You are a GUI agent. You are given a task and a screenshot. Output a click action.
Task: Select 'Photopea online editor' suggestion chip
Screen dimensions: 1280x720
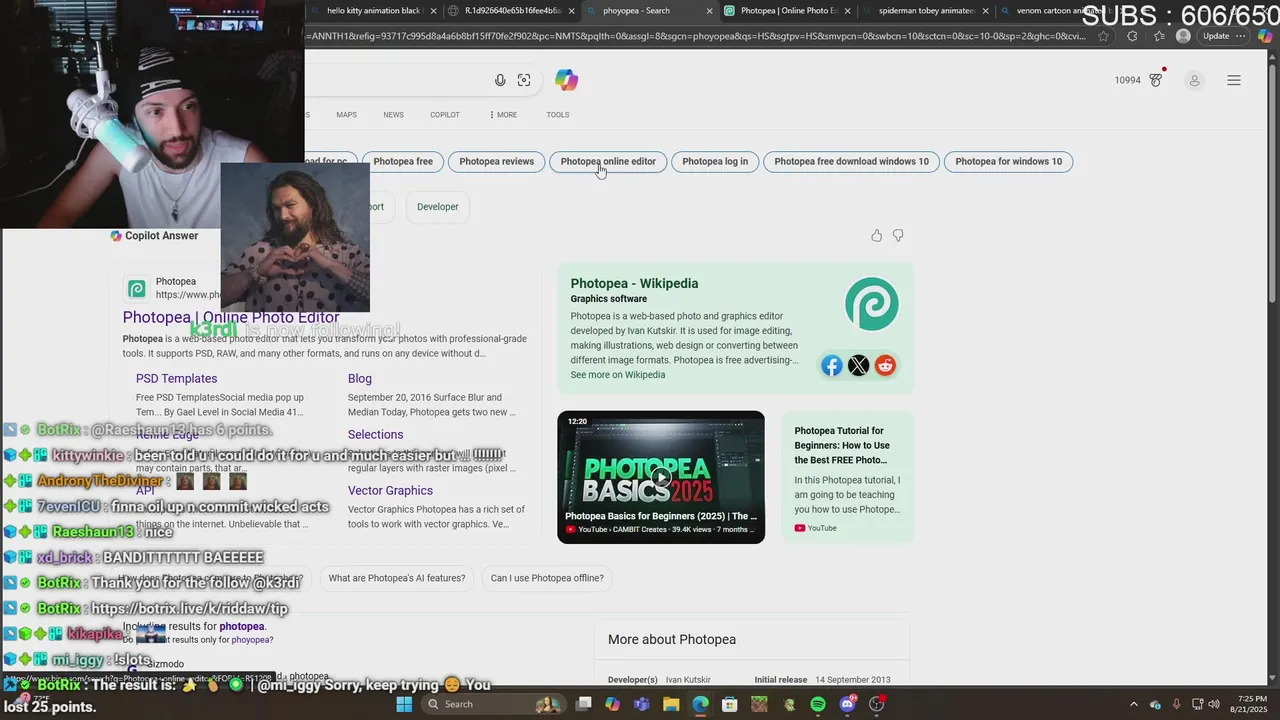tap(608, 161)
